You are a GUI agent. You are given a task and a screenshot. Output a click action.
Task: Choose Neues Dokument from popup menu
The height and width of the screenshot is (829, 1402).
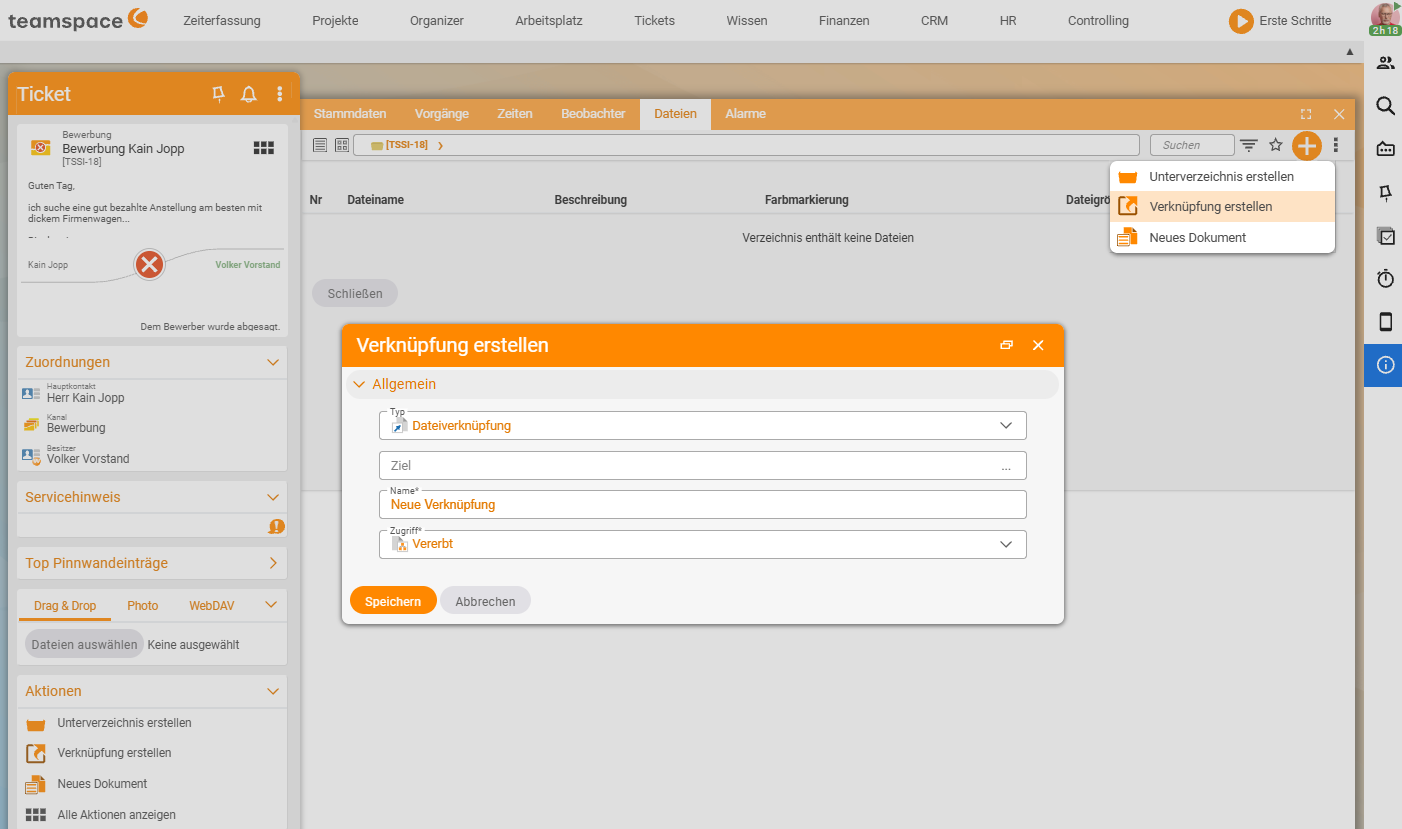(1222, 237)
